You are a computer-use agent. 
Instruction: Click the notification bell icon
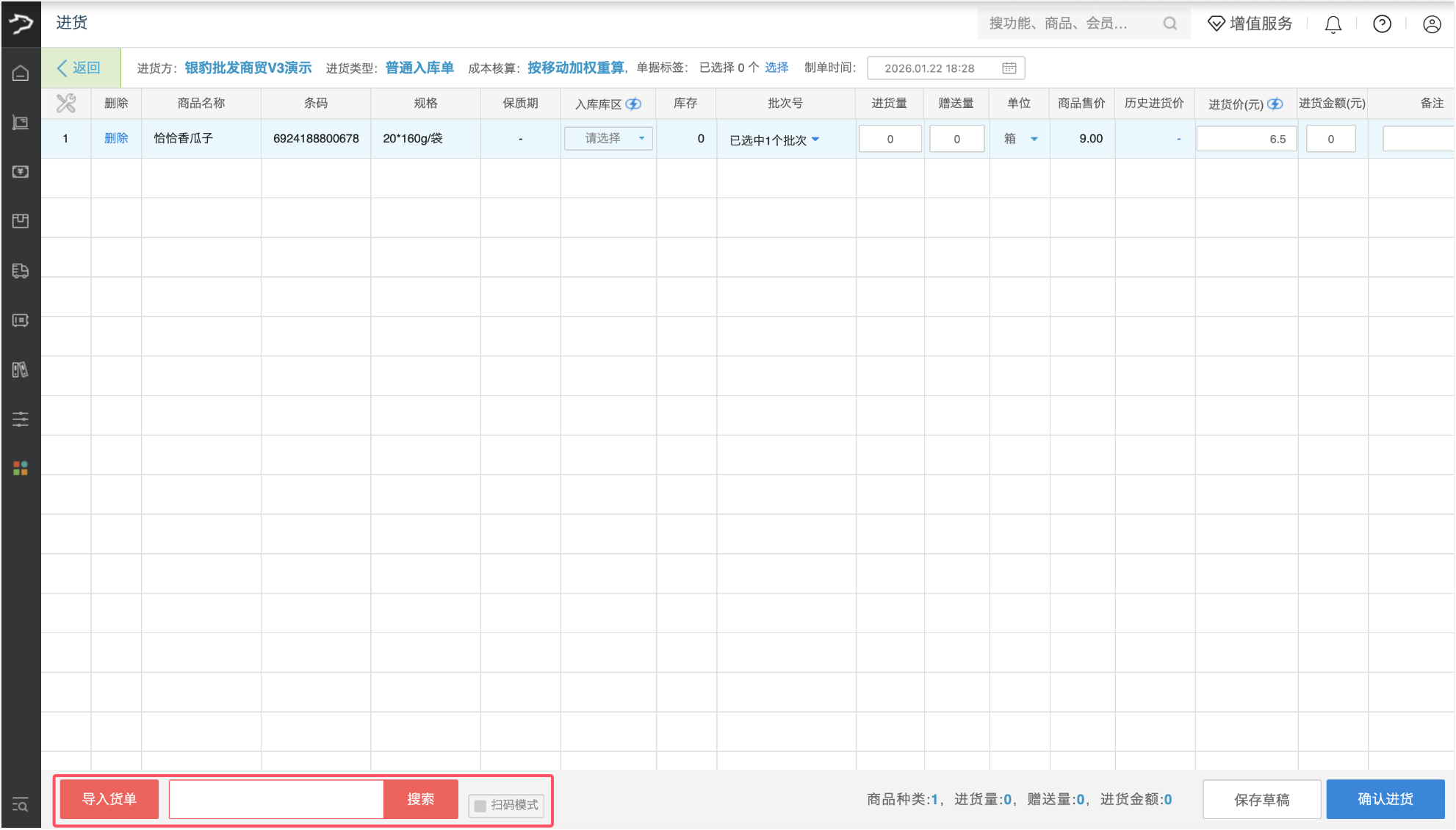click(x=1333, y=25)
